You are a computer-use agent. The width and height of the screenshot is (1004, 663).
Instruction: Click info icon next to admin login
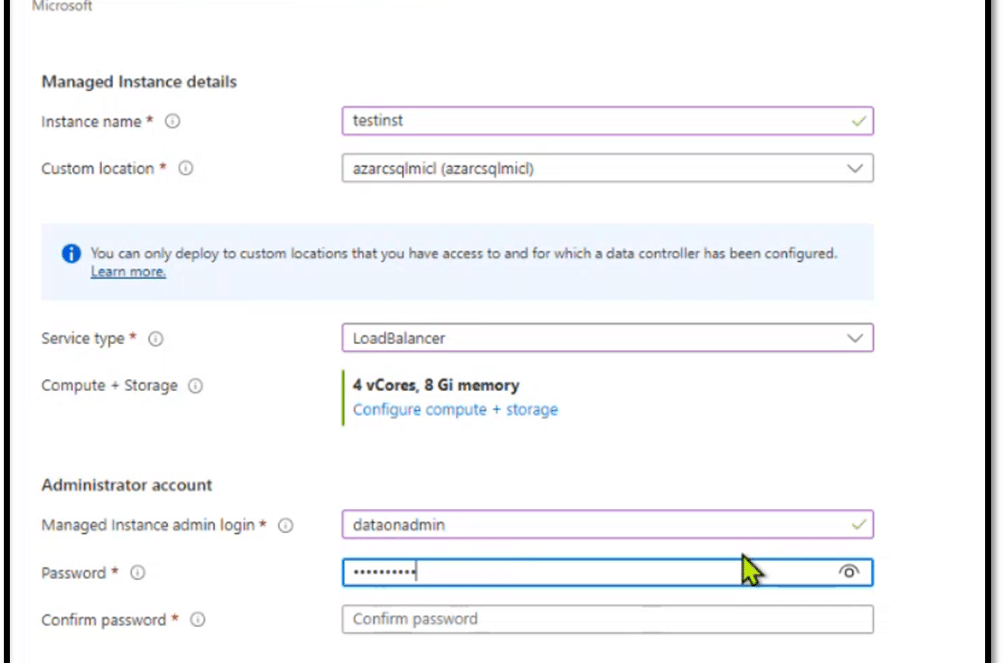pyautogui.click(x=286, y=525)
